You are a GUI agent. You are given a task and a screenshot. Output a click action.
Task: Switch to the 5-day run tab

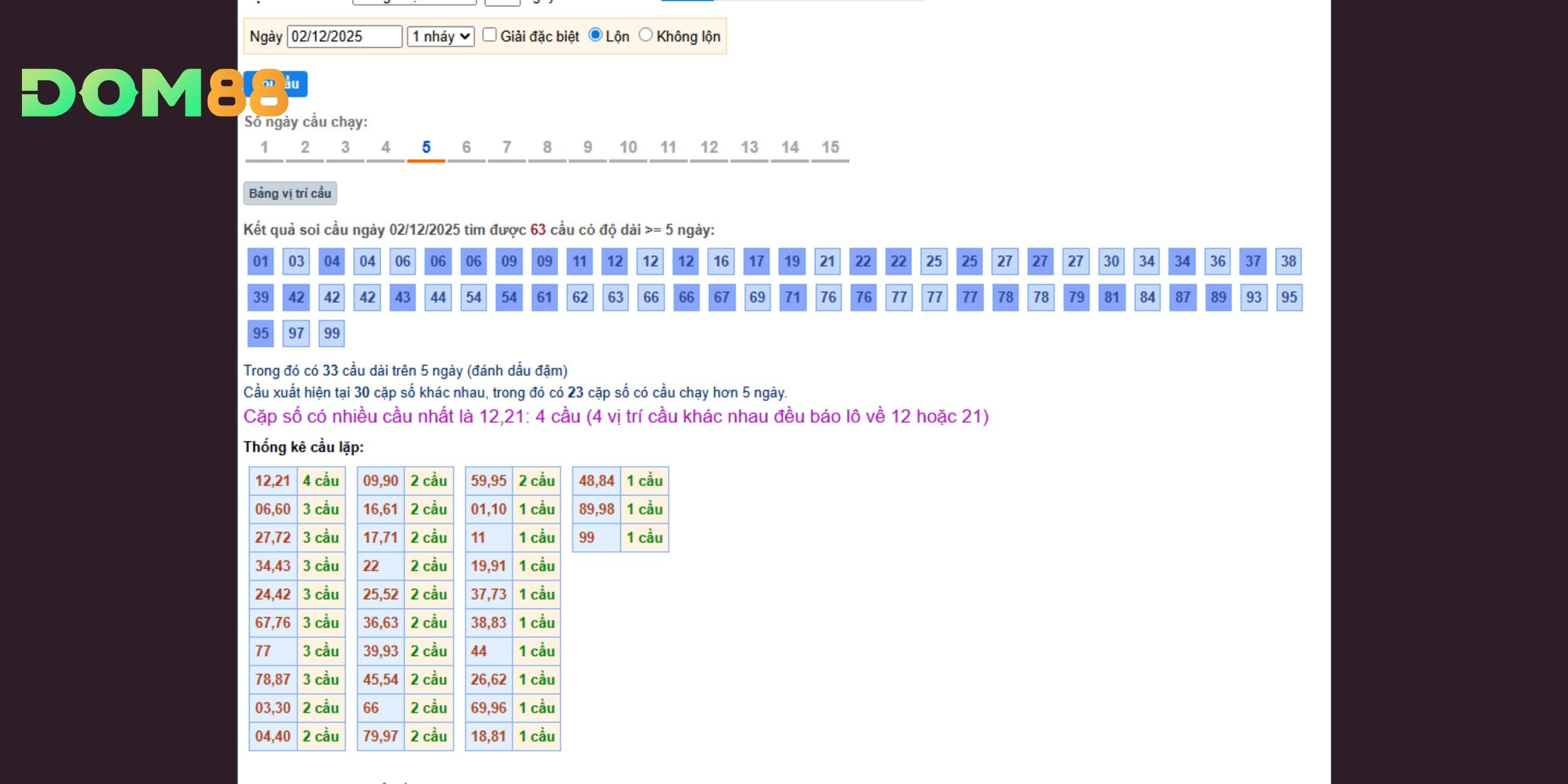[x=426, y=148]
